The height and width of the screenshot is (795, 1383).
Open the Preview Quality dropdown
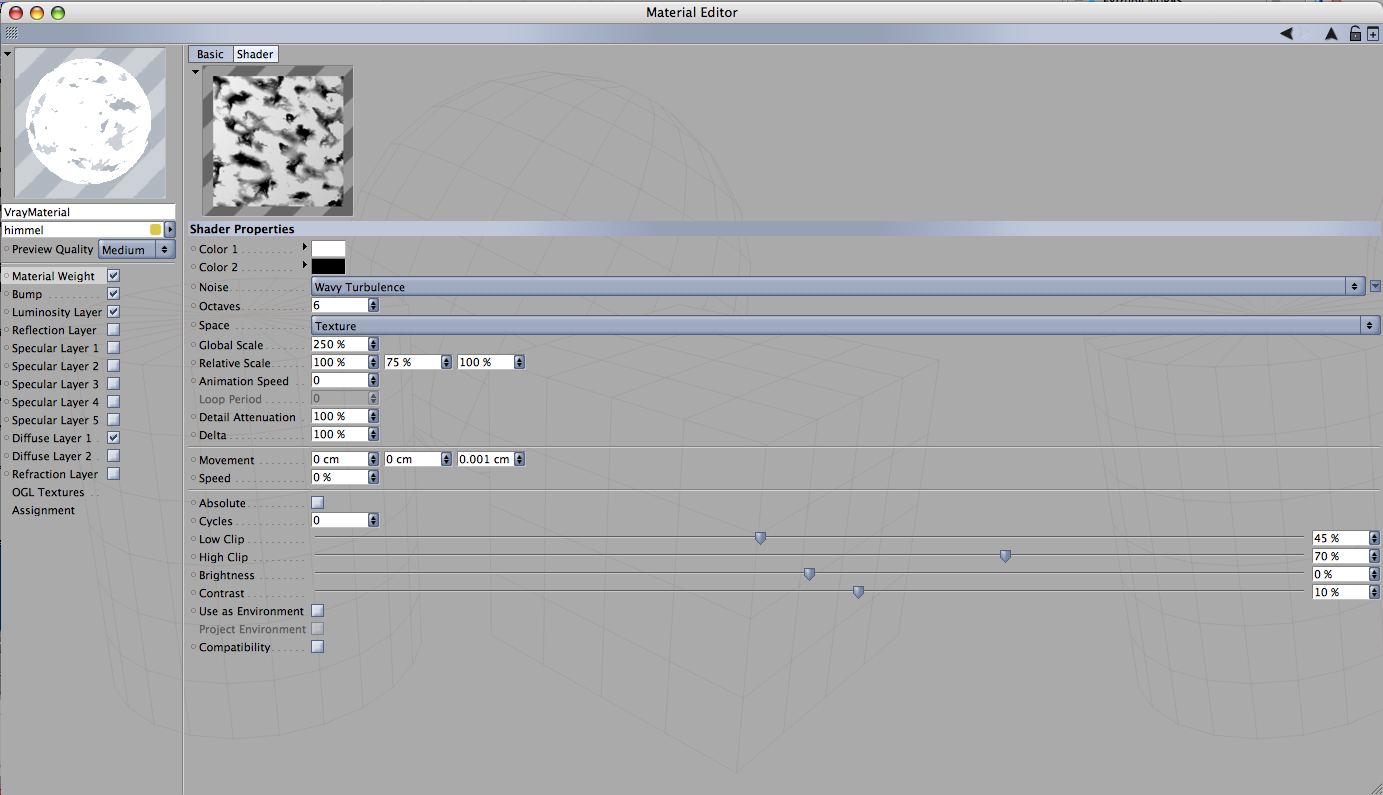pos(137,250)
